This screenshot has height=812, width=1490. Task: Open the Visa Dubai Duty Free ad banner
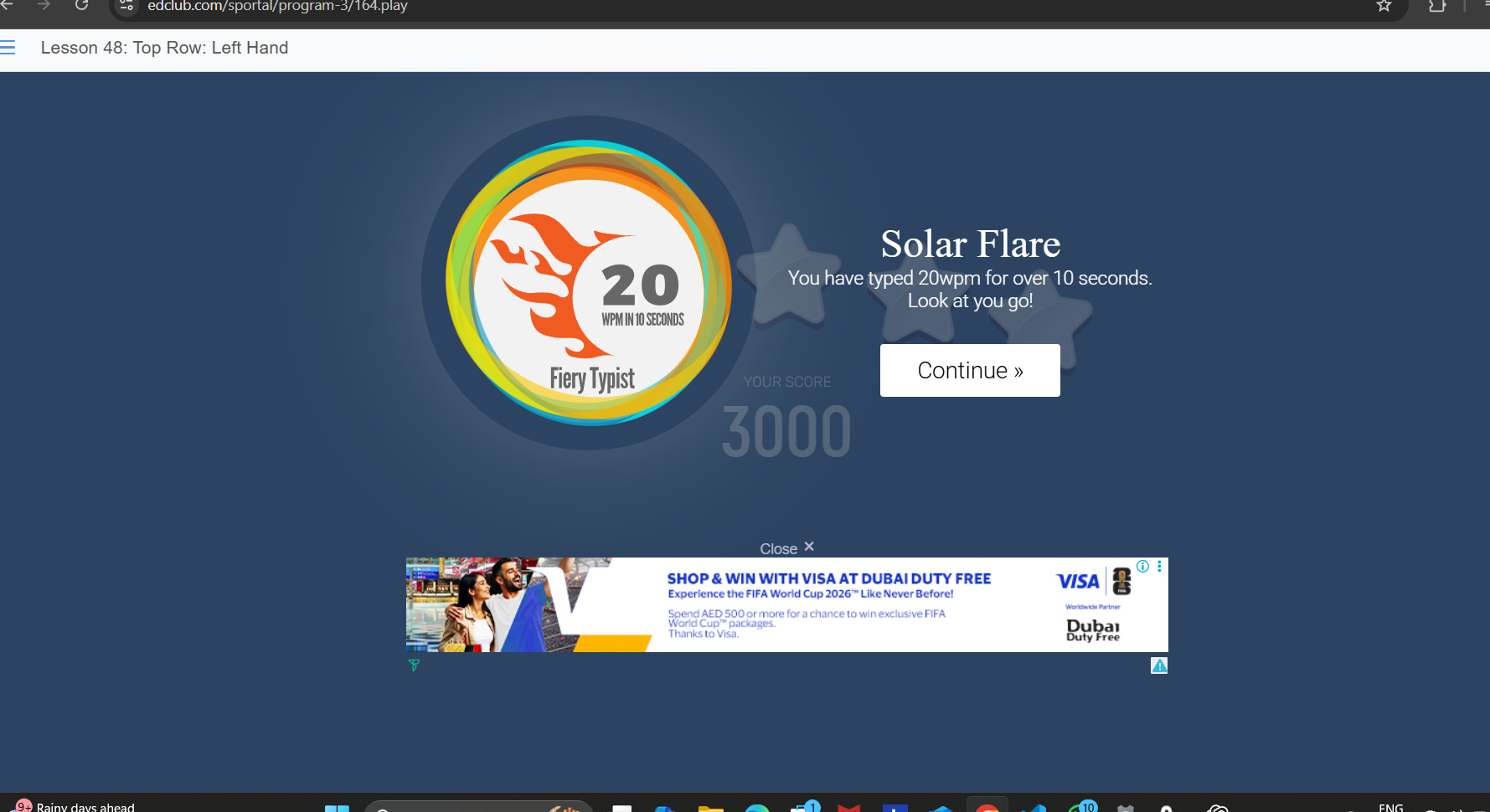pyautogui.click(x=786, y=604)
